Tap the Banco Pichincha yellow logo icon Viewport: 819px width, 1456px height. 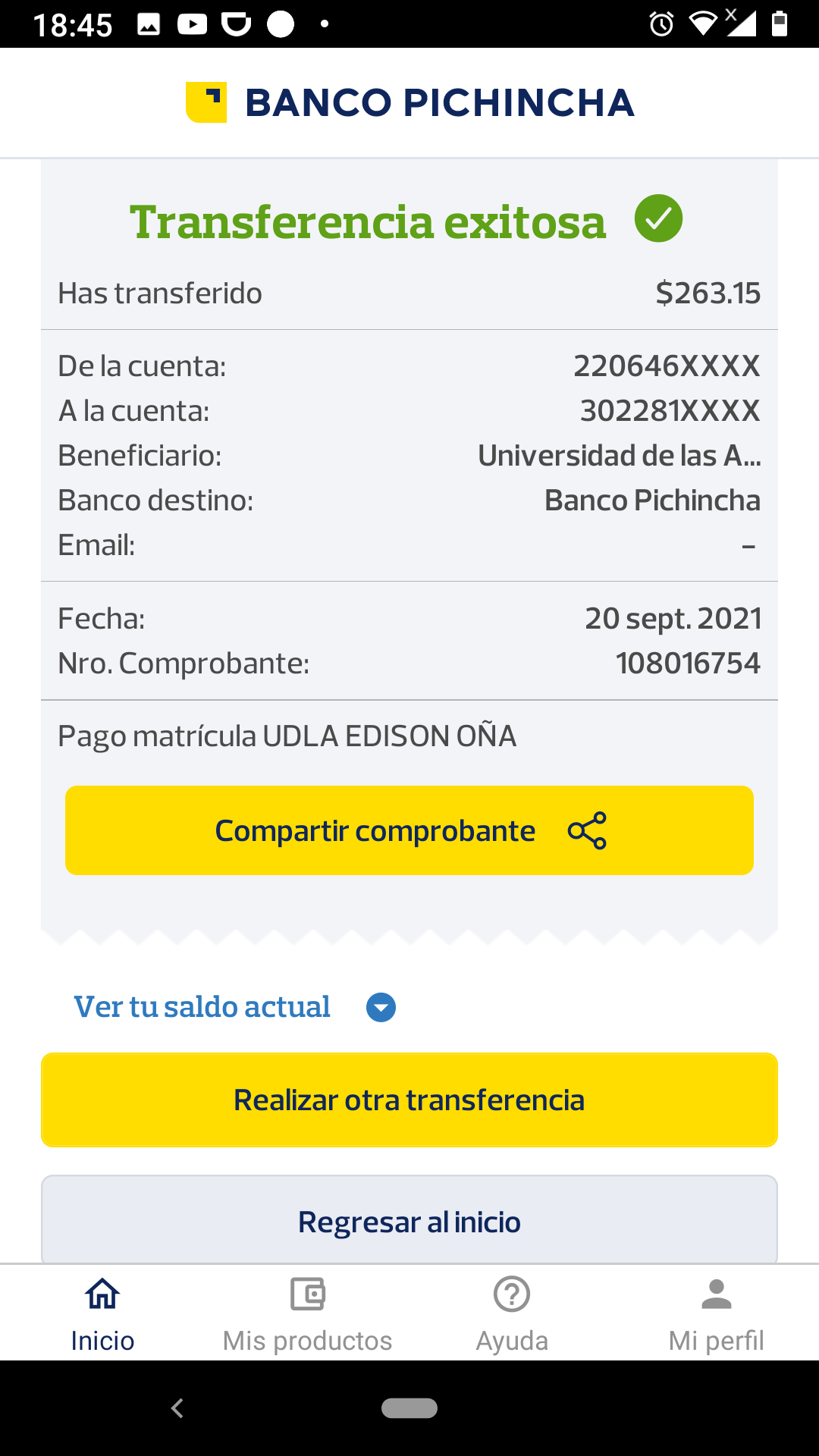click(x=206, y=102)
